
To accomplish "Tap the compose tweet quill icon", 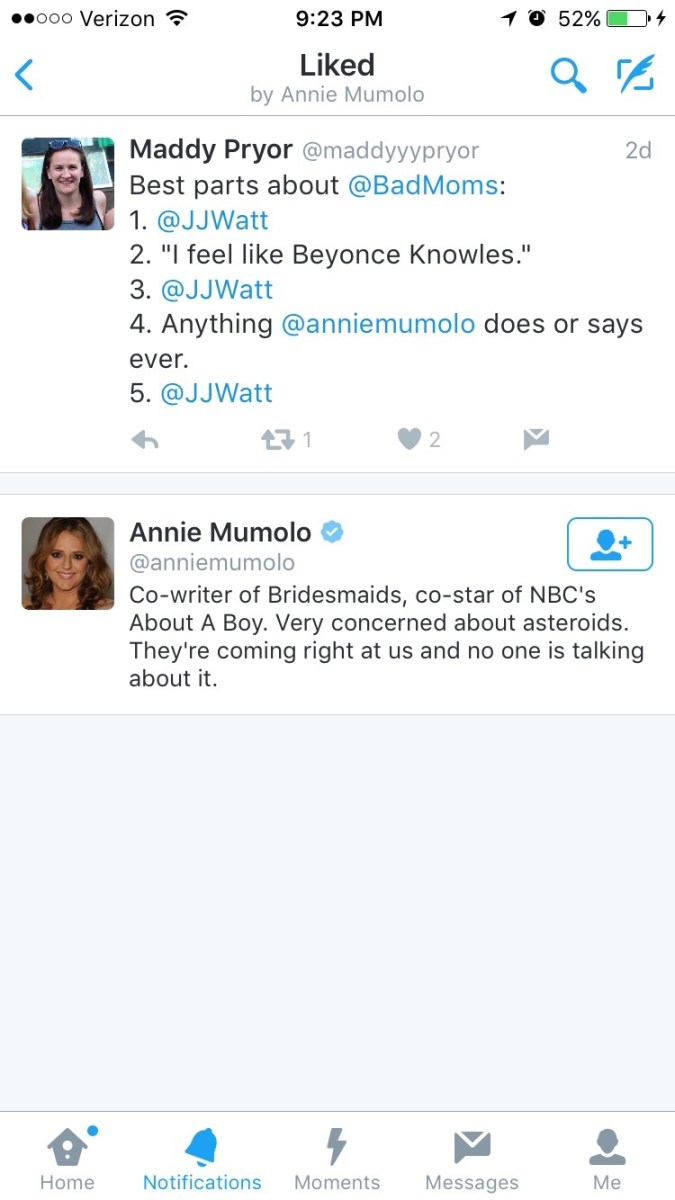I will point(635,75).
